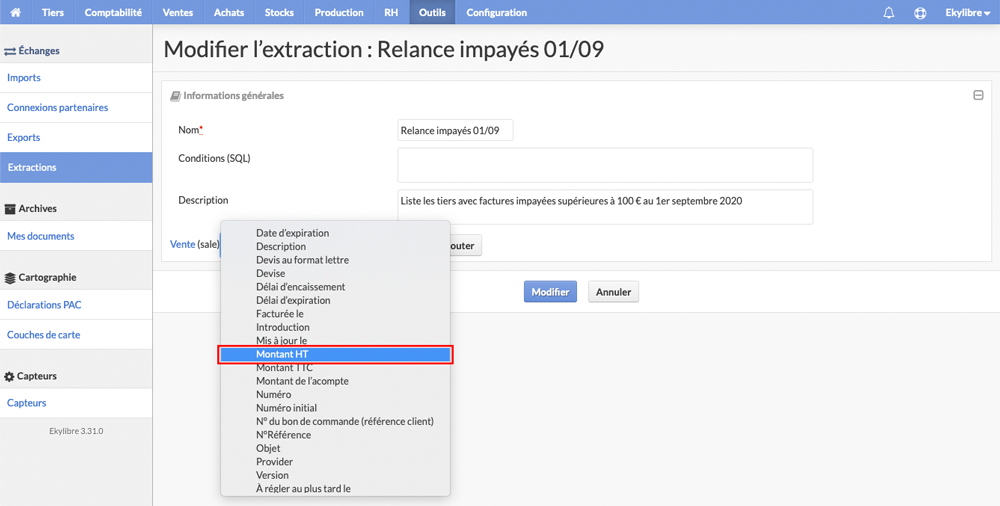Go to the home icon

(15, 12)
